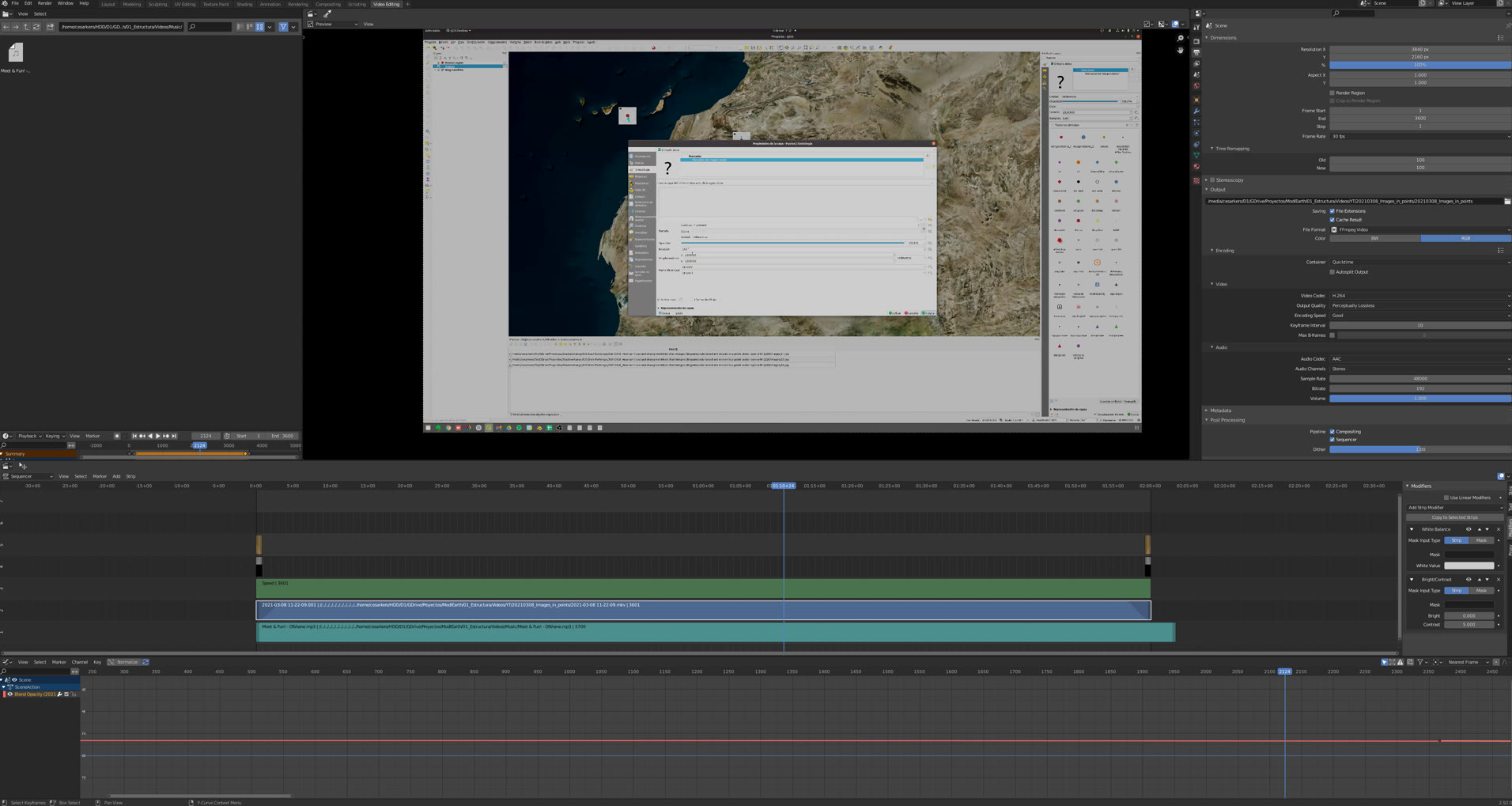
Task: Select the Speed effect strip
Action: point(703,588)
